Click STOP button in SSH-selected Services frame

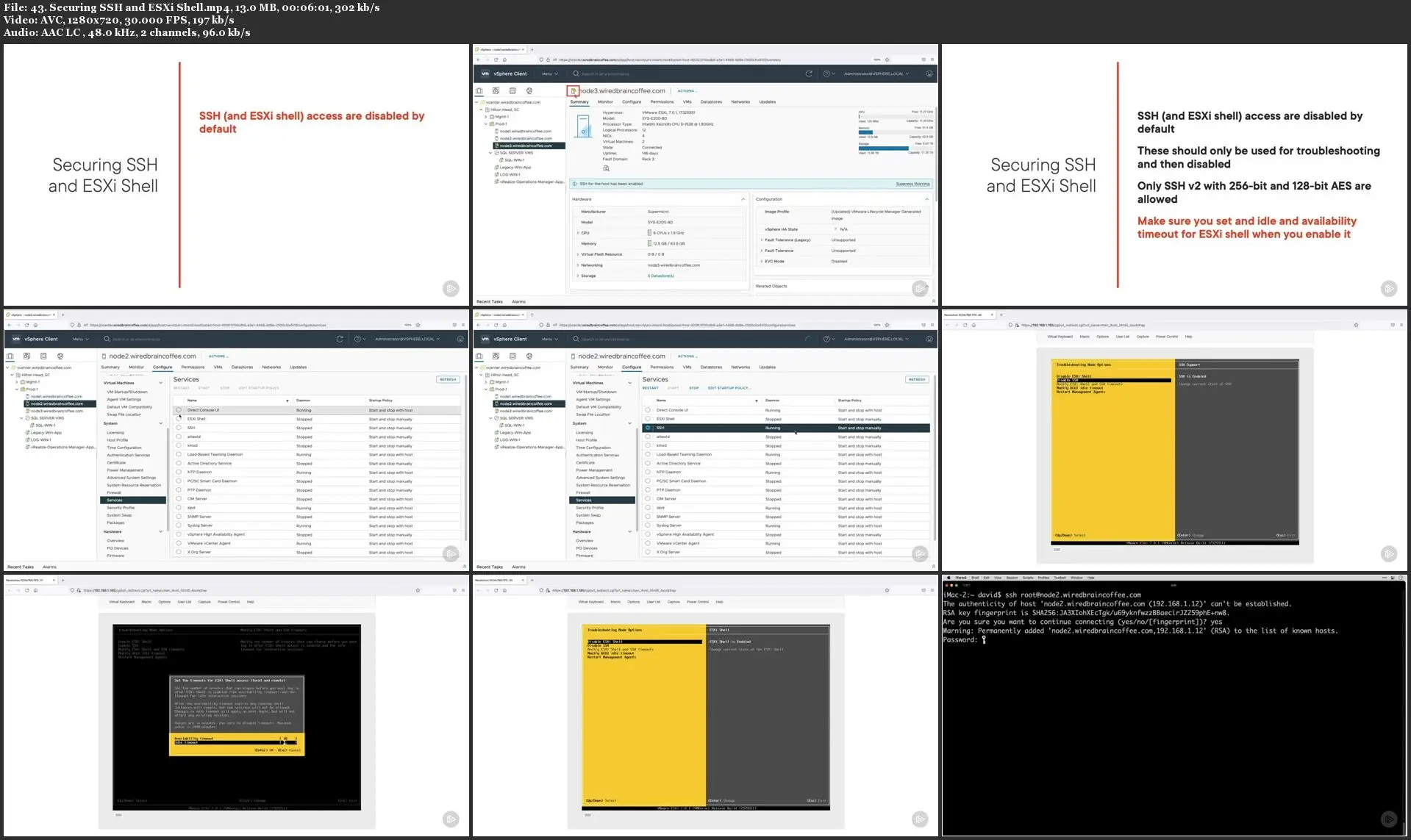coord(693,388)
